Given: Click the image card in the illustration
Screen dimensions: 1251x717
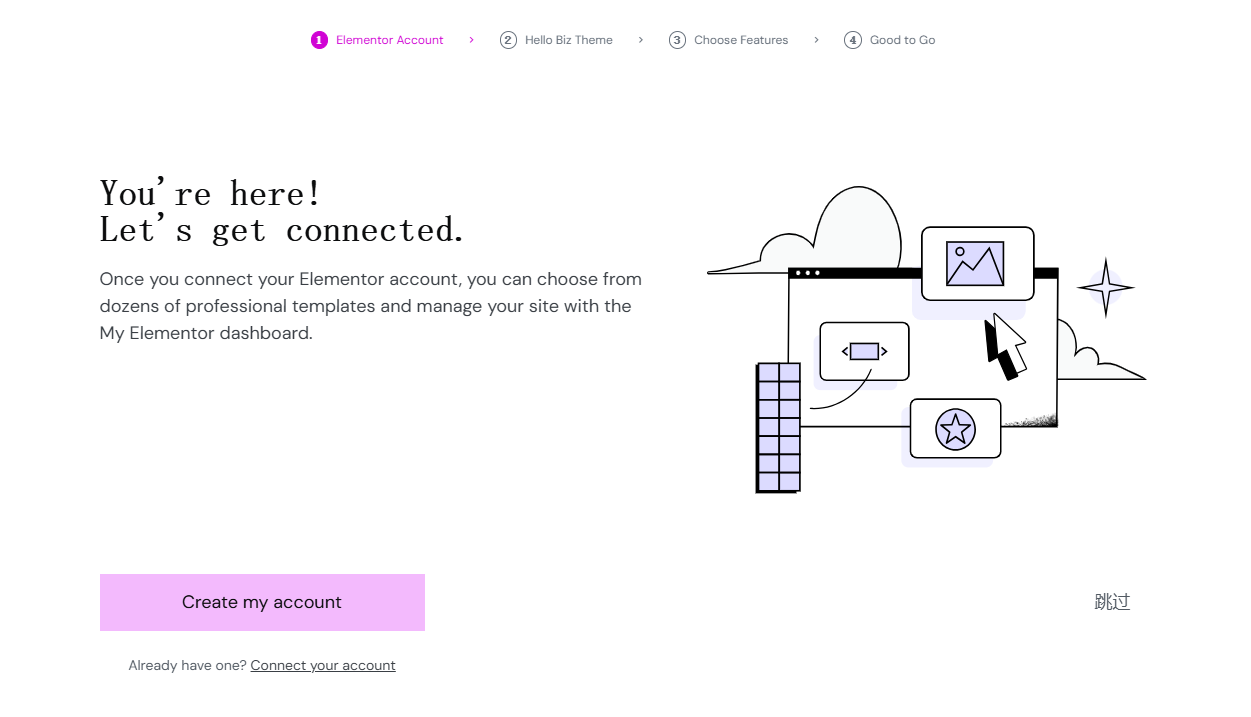Looking at the screenshot, I should pyautogui.click(x=977, y=263).
